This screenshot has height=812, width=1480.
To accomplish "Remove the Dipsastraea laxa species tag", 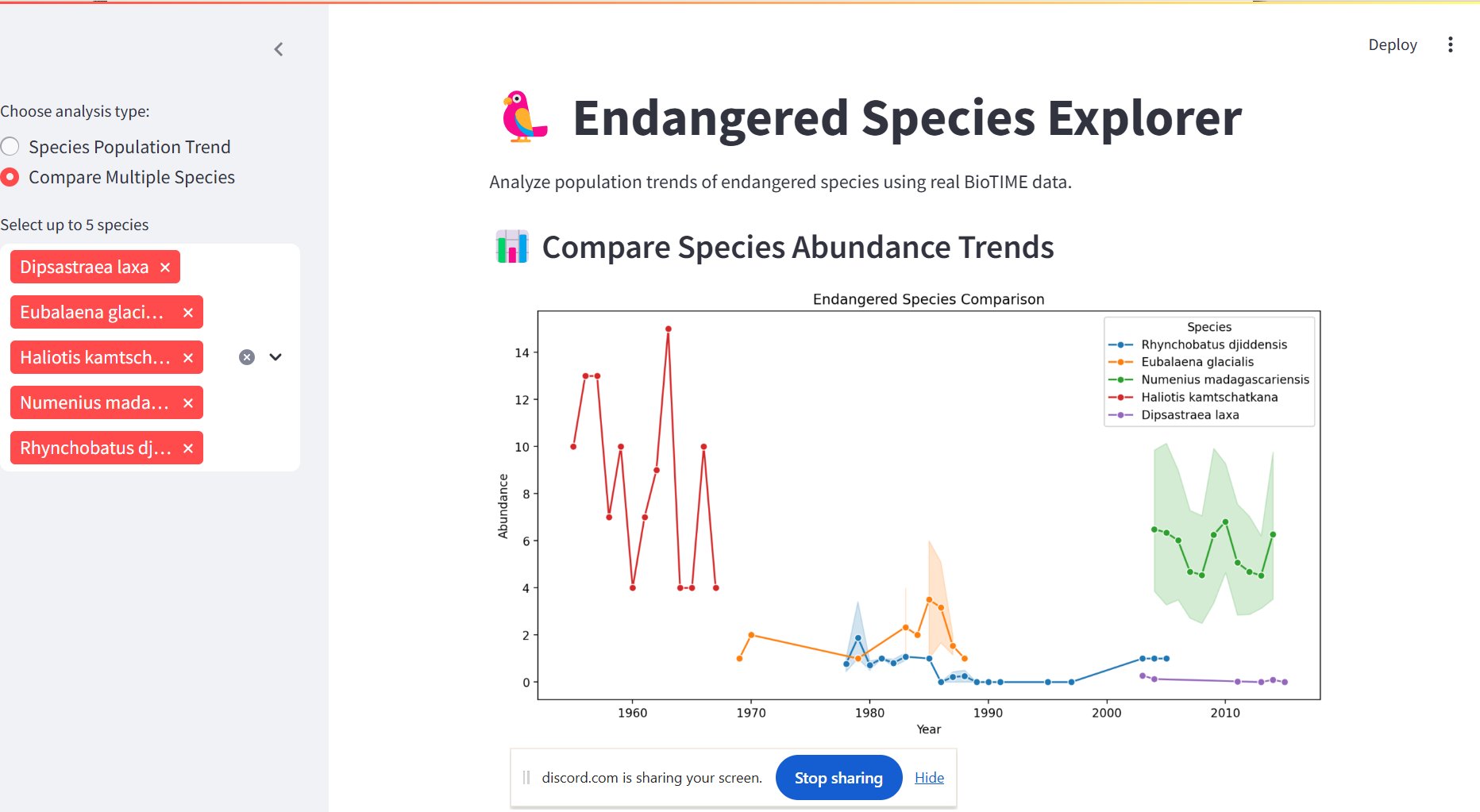I will tap(164, 267).
